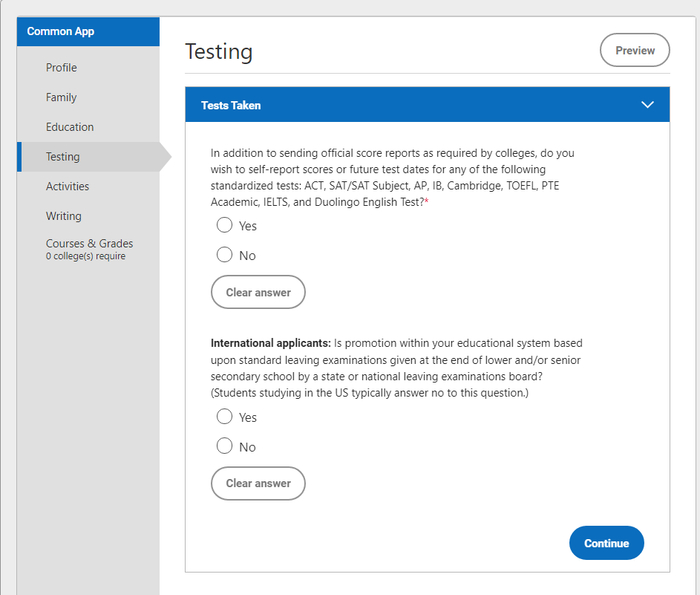Click the Tests Taken header title
Screen dimensions: 700x595
[x=231, y=105]
